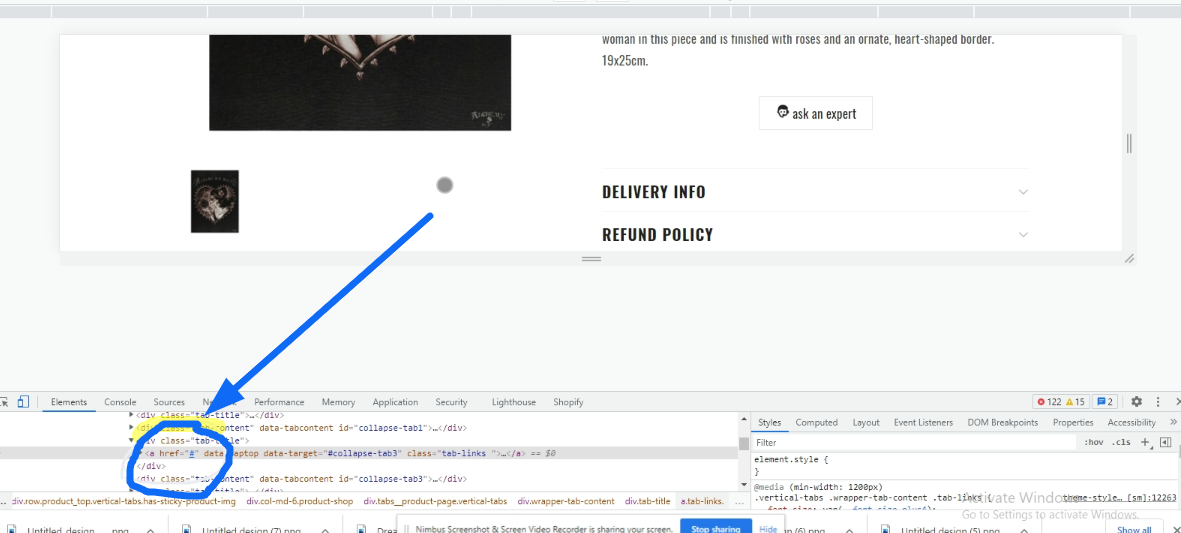Click the viewport bottom drag handle
Image resolution: width=1181 pixels, height=533 pixels.
coord(591,258)
